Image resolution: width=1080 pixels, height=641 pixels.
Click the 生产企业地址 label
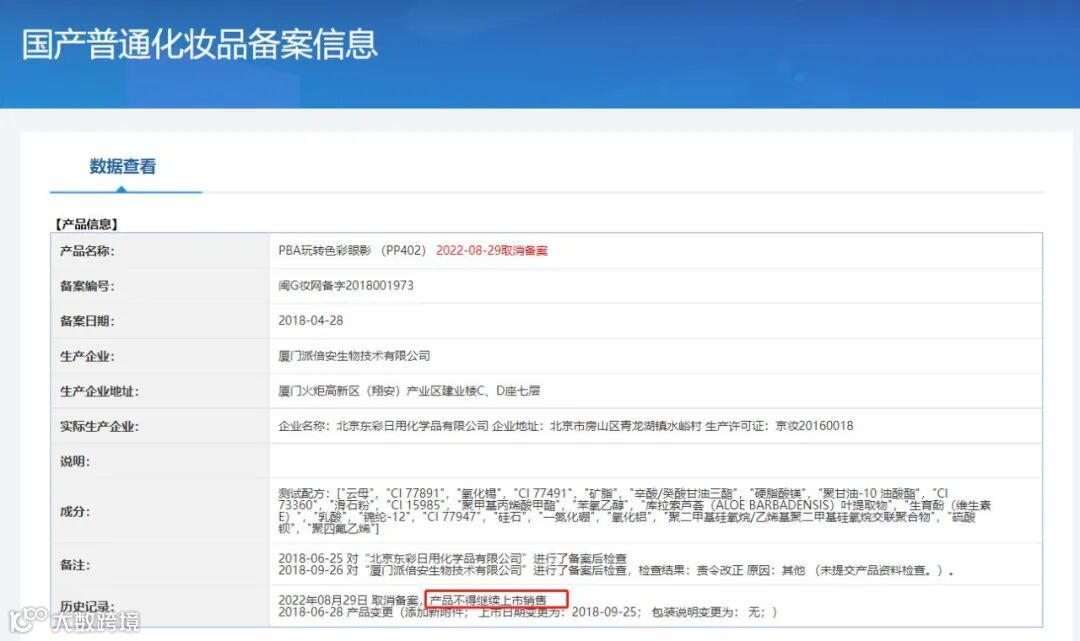point(99,392)
